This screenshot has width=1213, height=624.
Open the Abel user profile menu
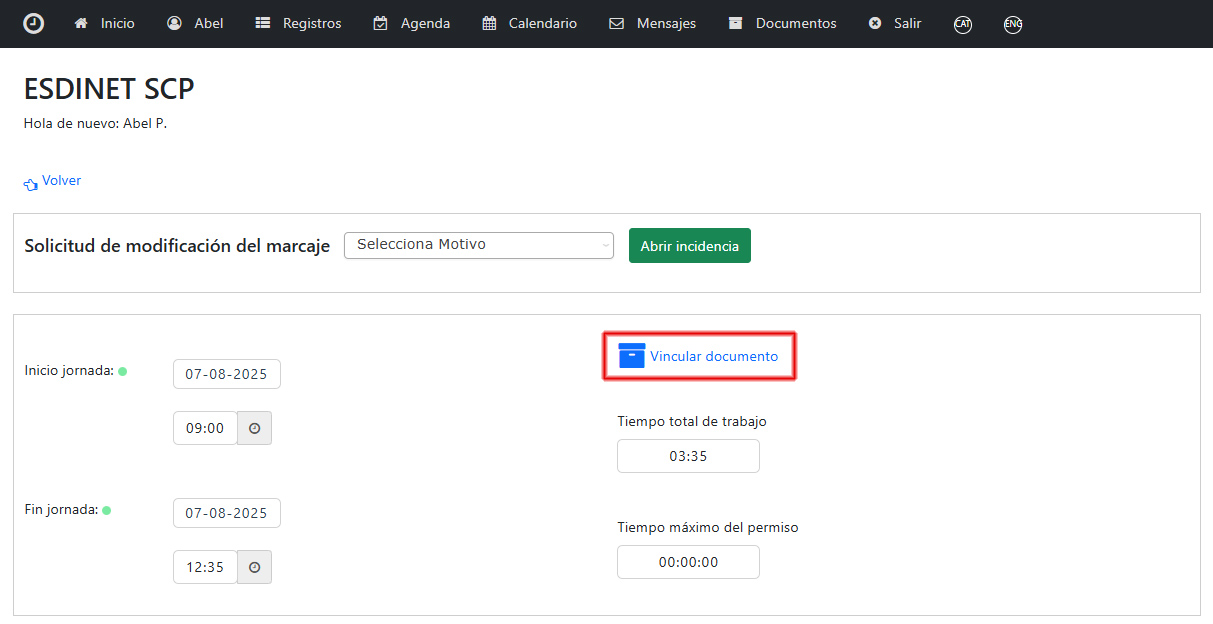195,23
